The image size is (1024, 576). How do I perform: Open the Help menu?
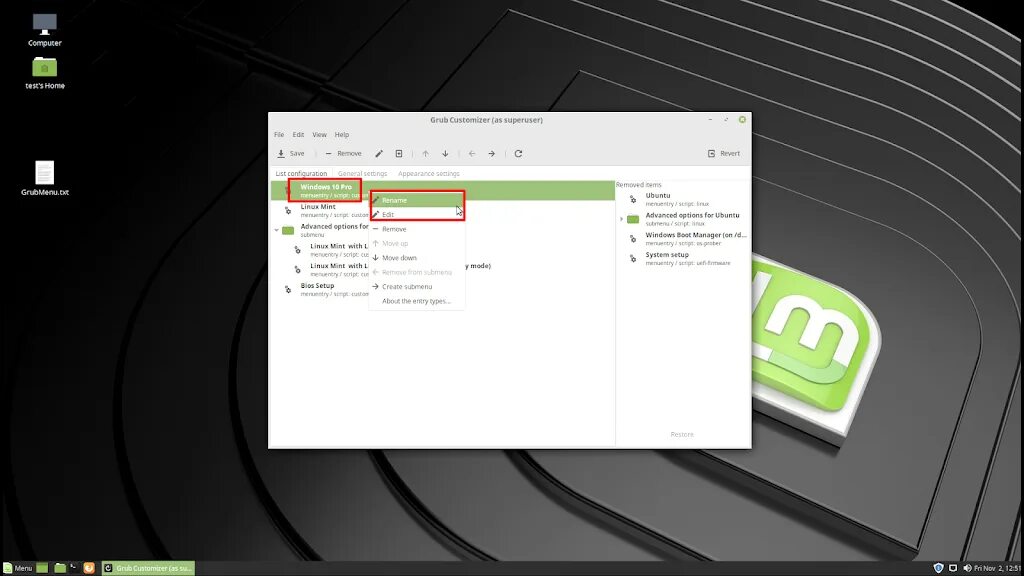342,135
